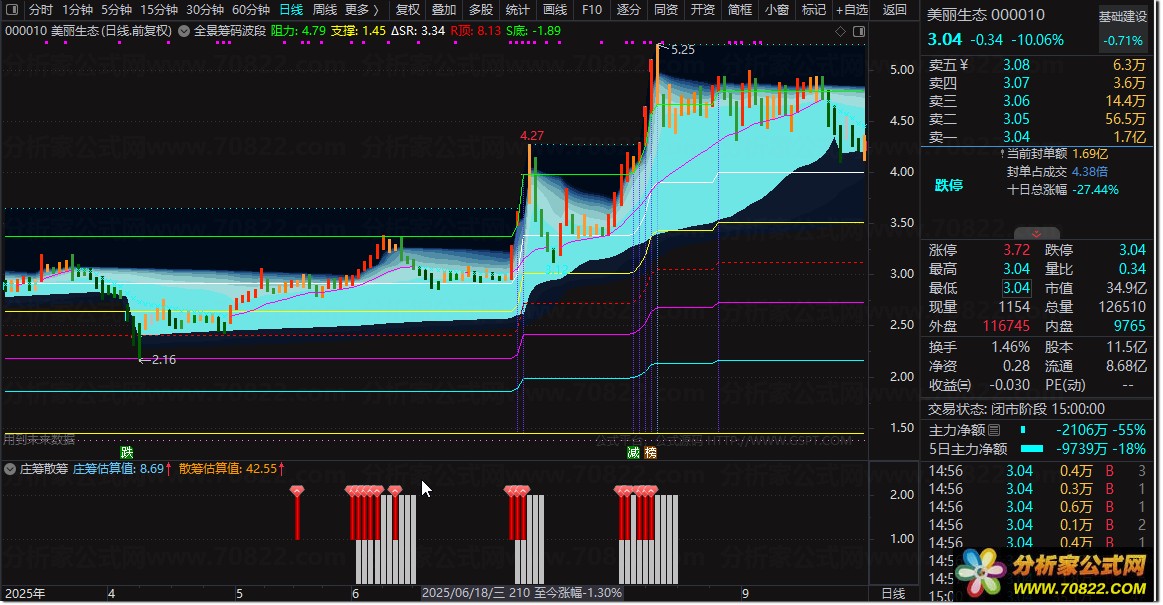Click the panel layout icon left of 分时
Viewport: 1163px width, 605px height.
pos(11,10)
